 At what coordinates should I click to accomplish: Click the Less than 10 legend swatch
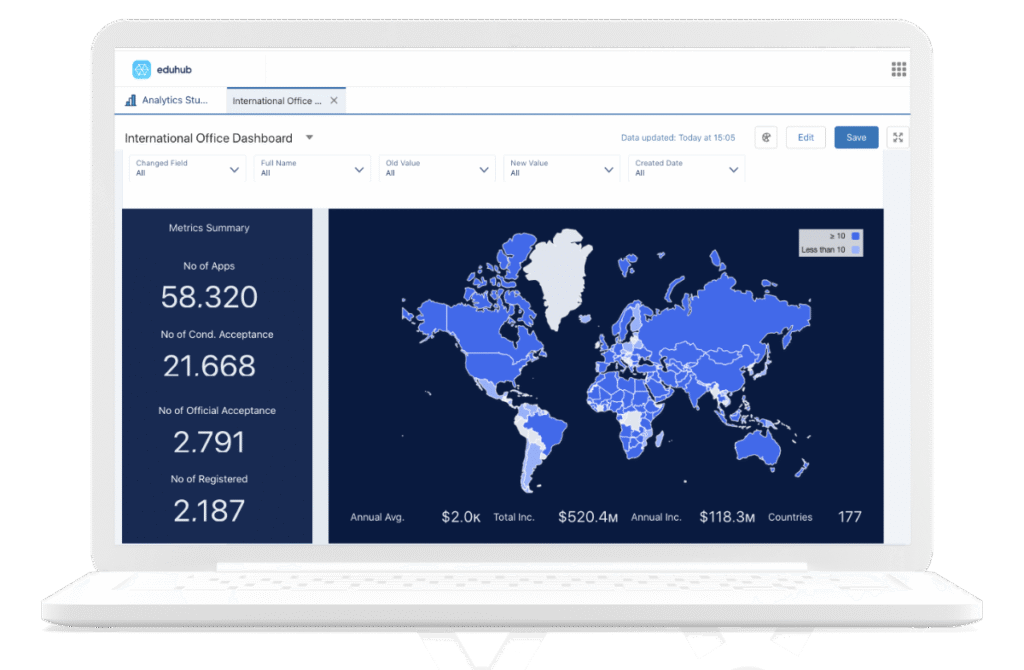854,249
